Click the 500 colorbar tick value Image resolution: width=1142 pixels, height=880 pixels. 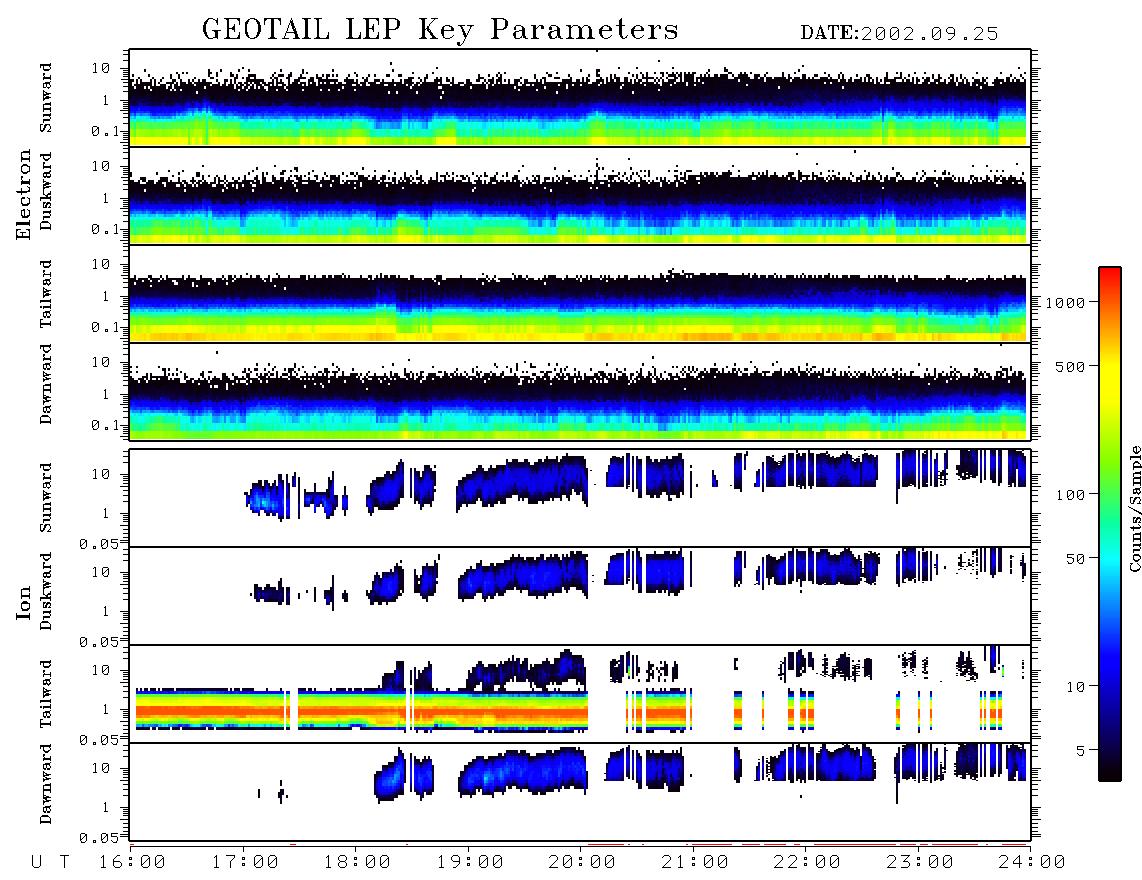point(1070,366)
